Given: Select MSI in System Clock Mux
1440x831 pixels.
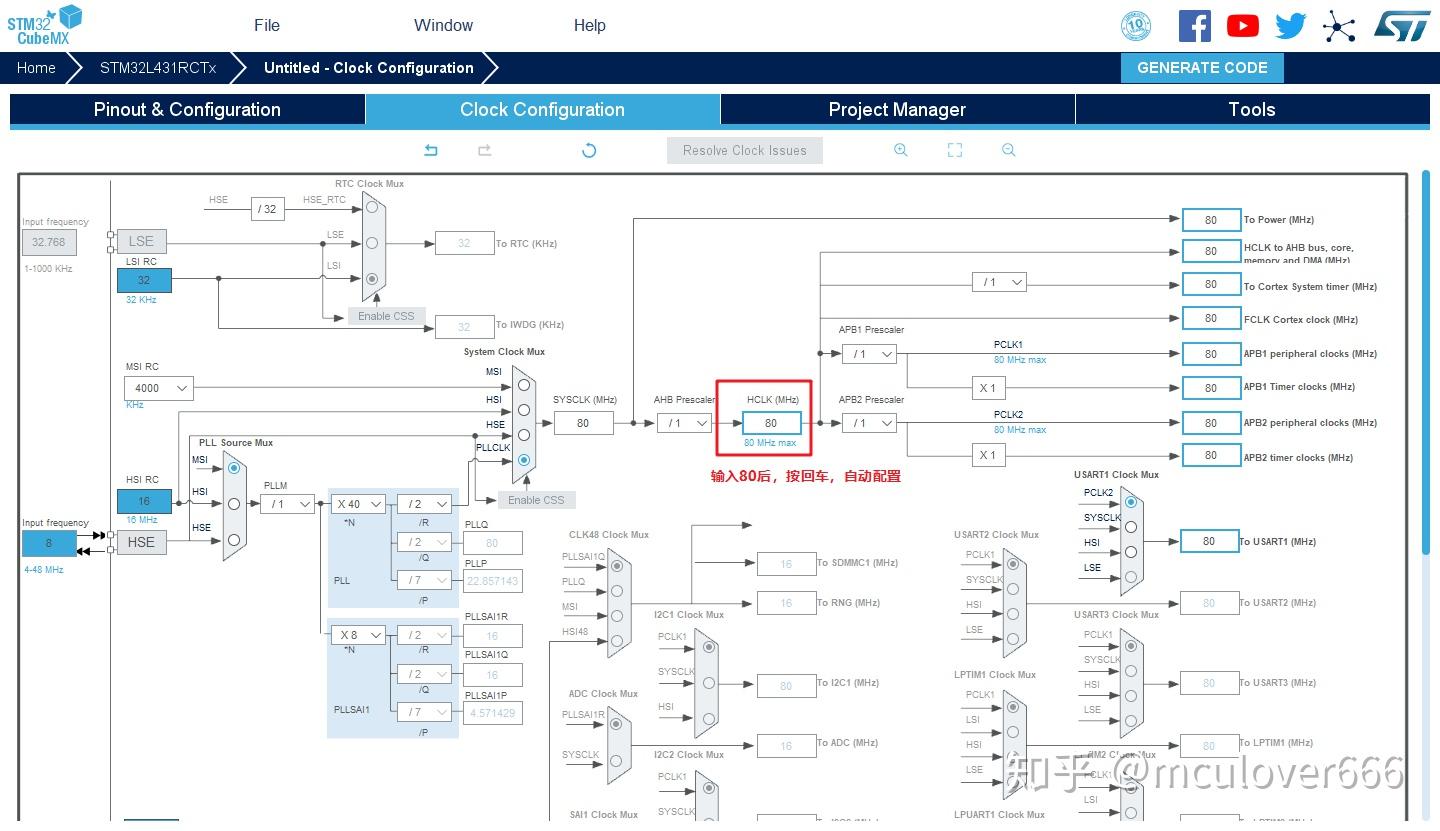Looking at the screenshot, I should click(x=524, y=384).
